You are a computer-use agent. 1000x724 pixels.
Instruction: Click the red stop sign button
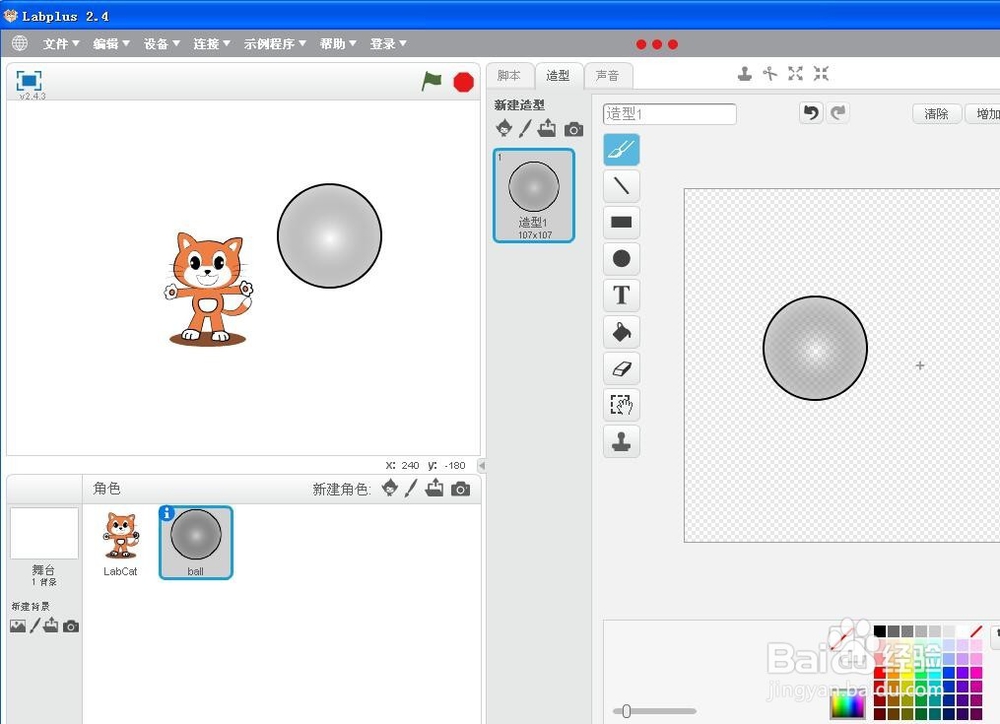tap(464, 82)
